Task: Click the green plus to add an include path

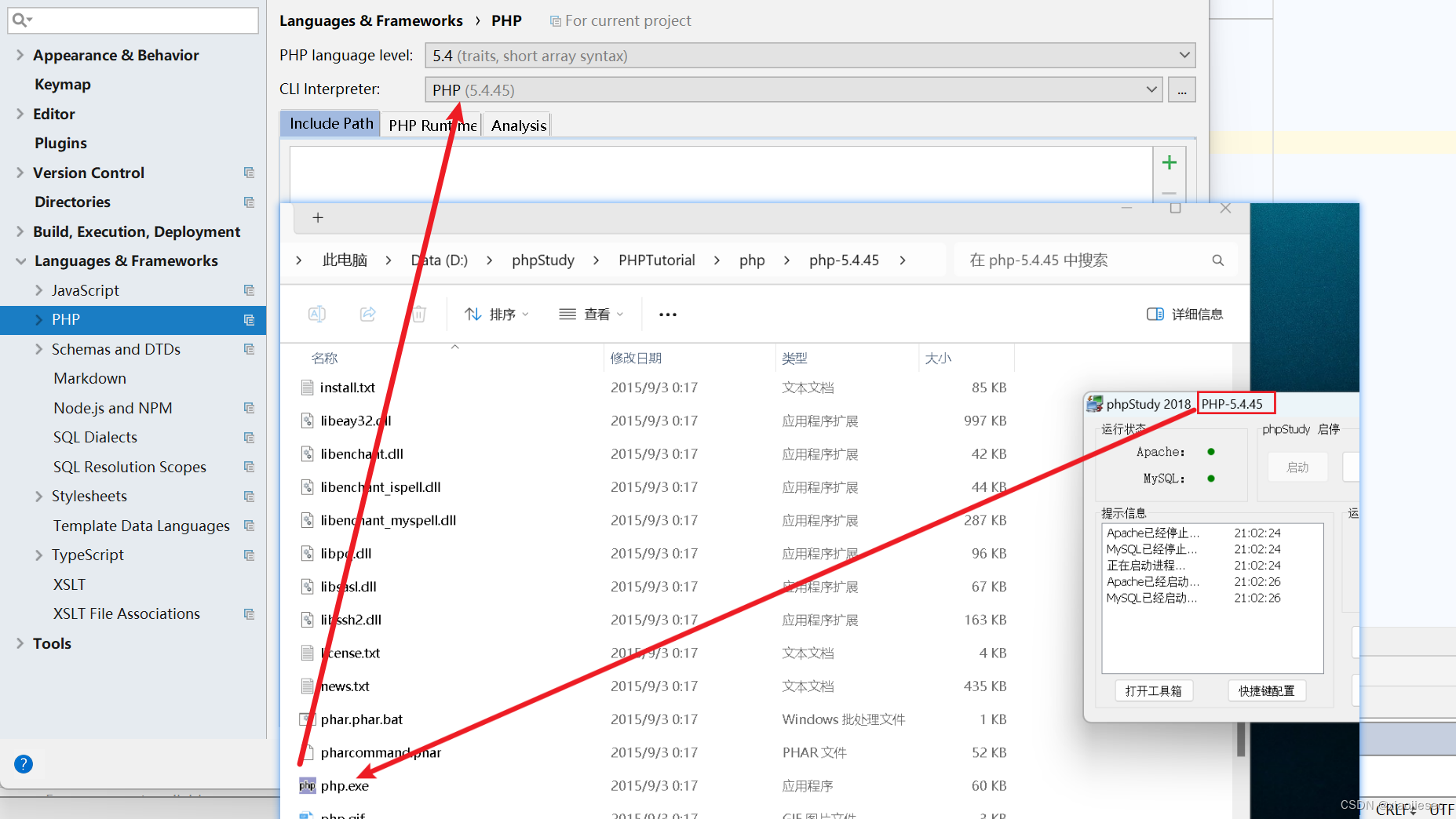Action: [x=1169, y=162]
